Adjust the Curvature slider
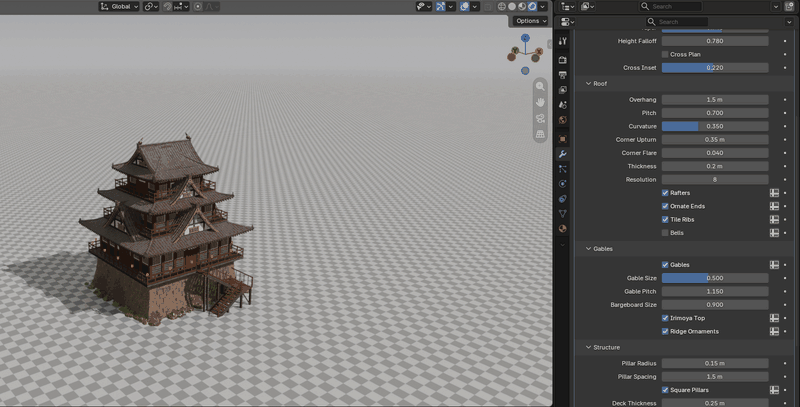The width and height of the screenshot is (800, 407). click(715, 126)
